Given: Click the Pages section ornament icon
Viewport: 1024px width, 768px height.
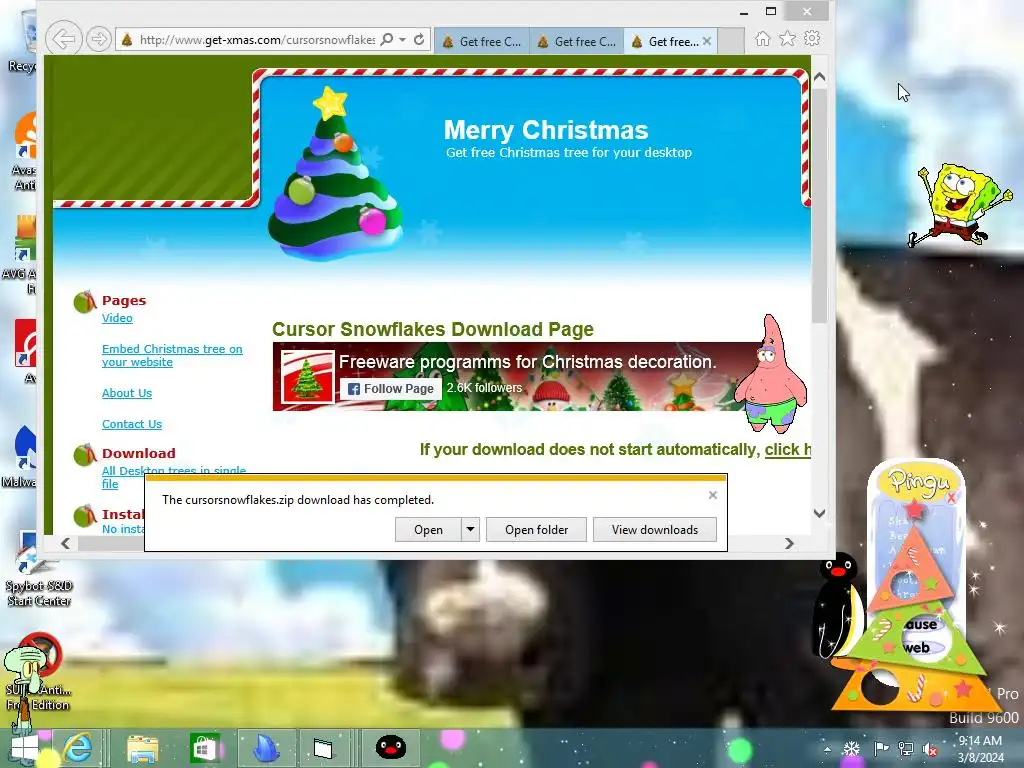Looking at the screenshot, I should (x=85, y=302).
